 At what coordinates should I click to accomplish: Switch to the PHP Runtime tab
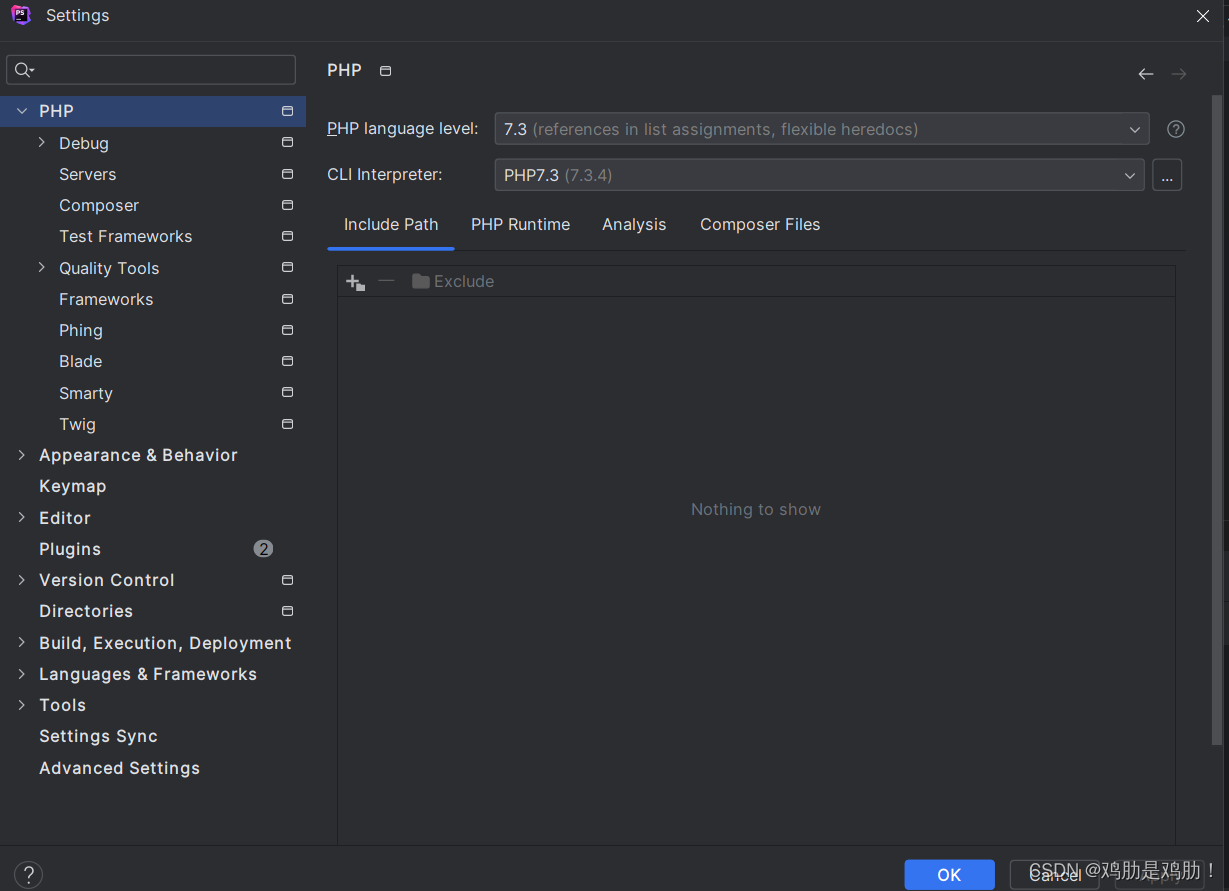520,224
